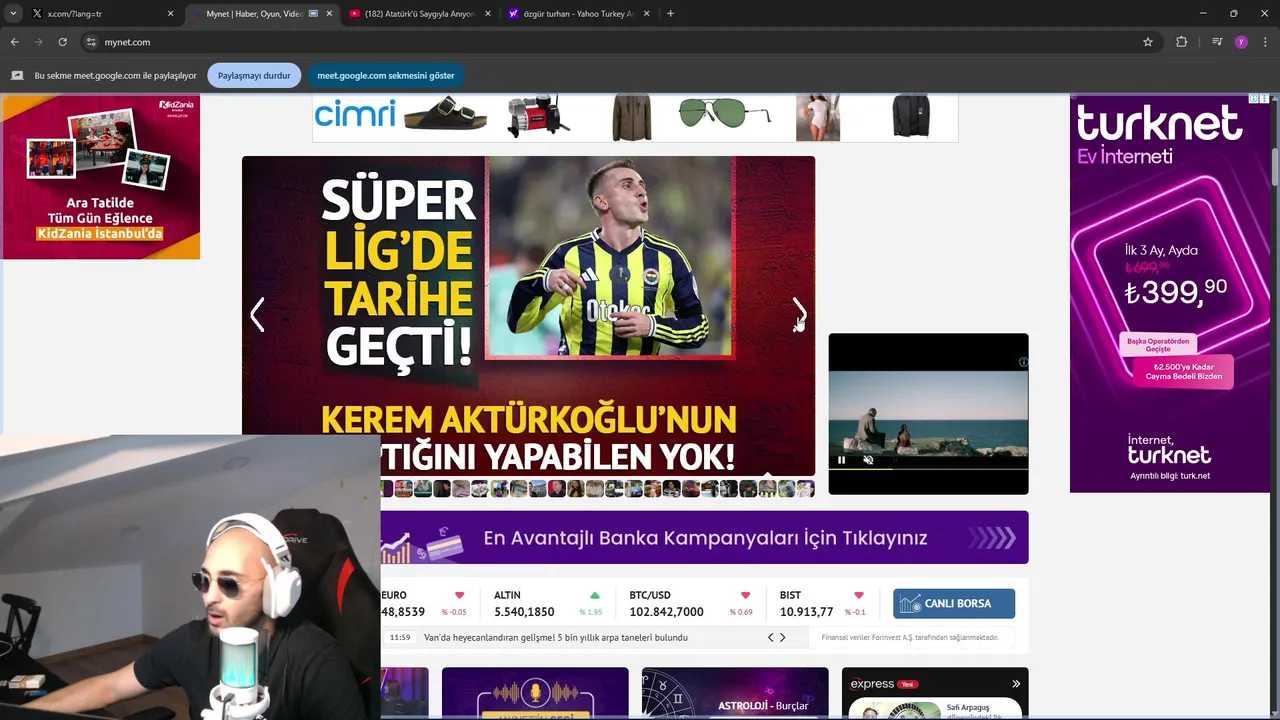
Task: Switch to the Mynet Haber tab
Action: point(262,14)
